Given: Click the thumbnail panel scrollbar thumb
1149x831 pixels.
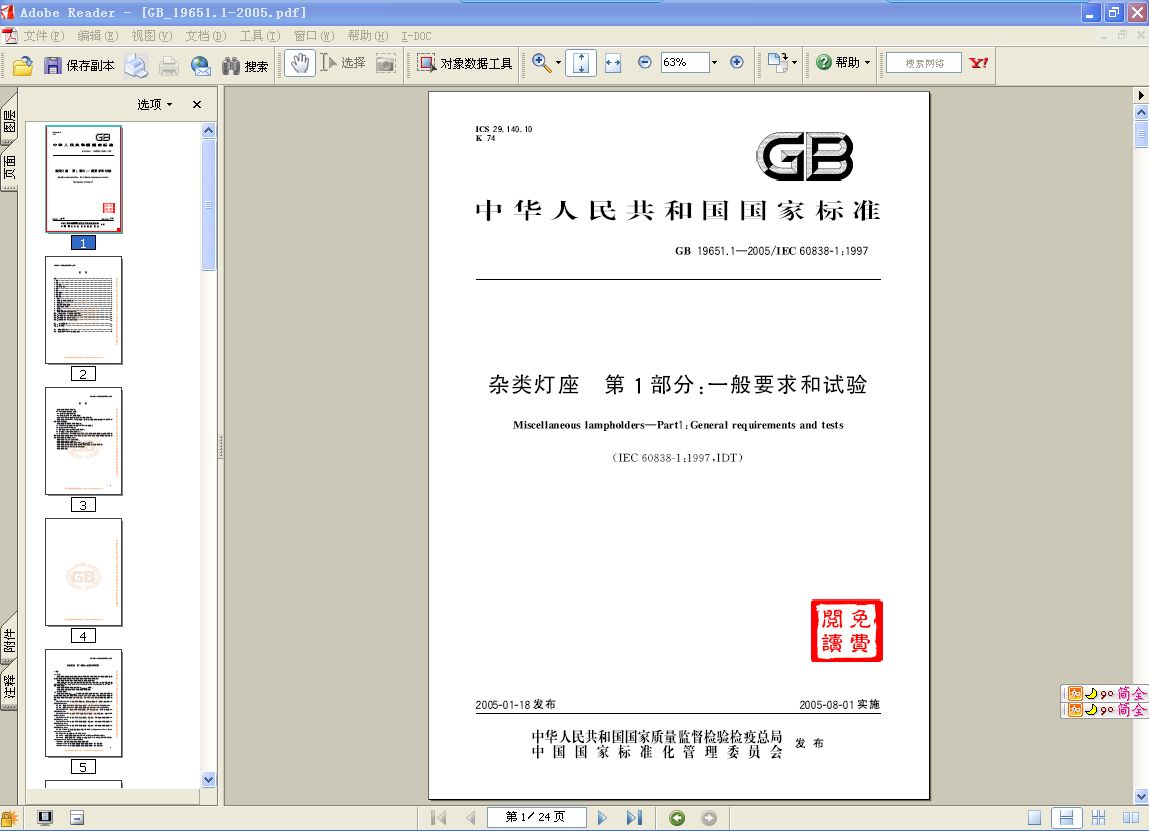Looking at the screenshot, I should click(209, 204).
